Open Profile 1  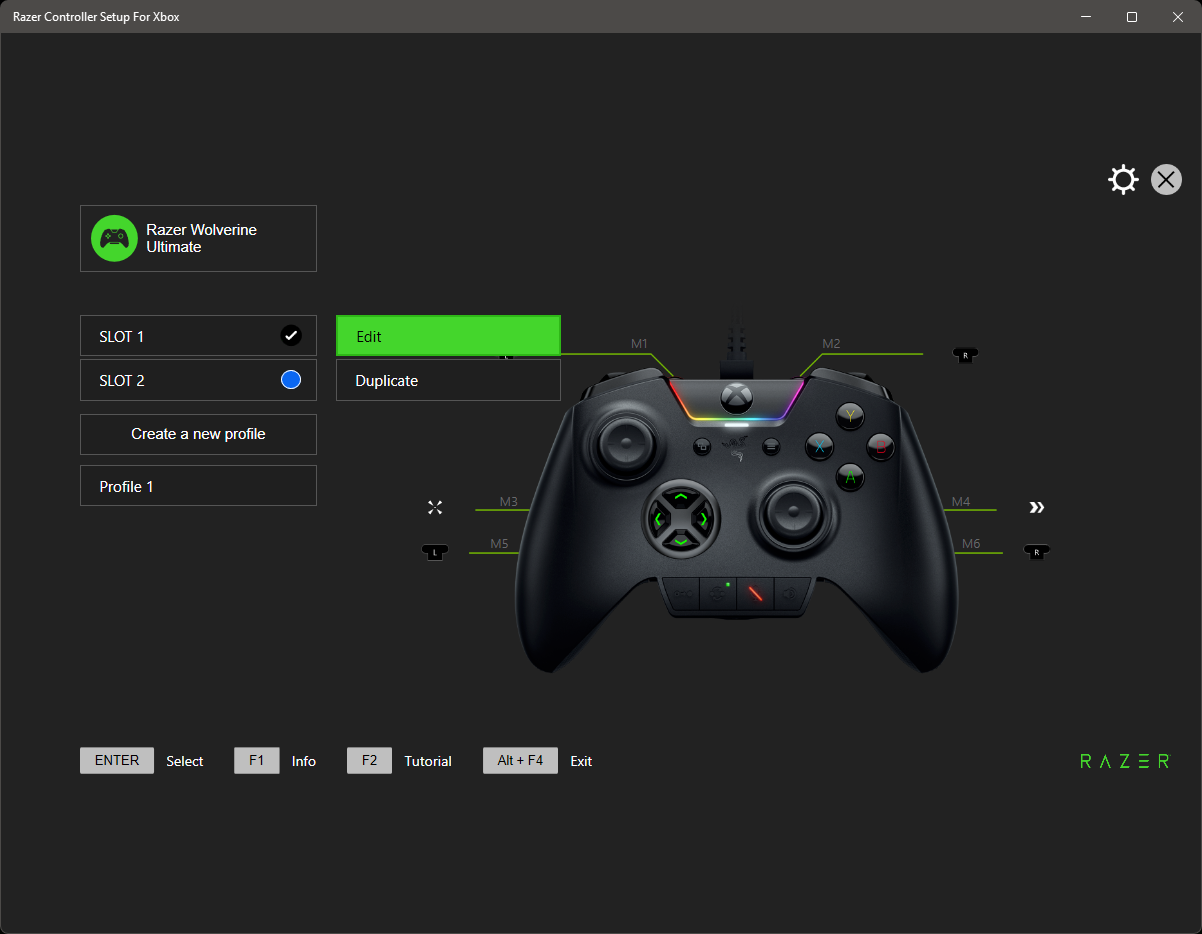point(198,486)
